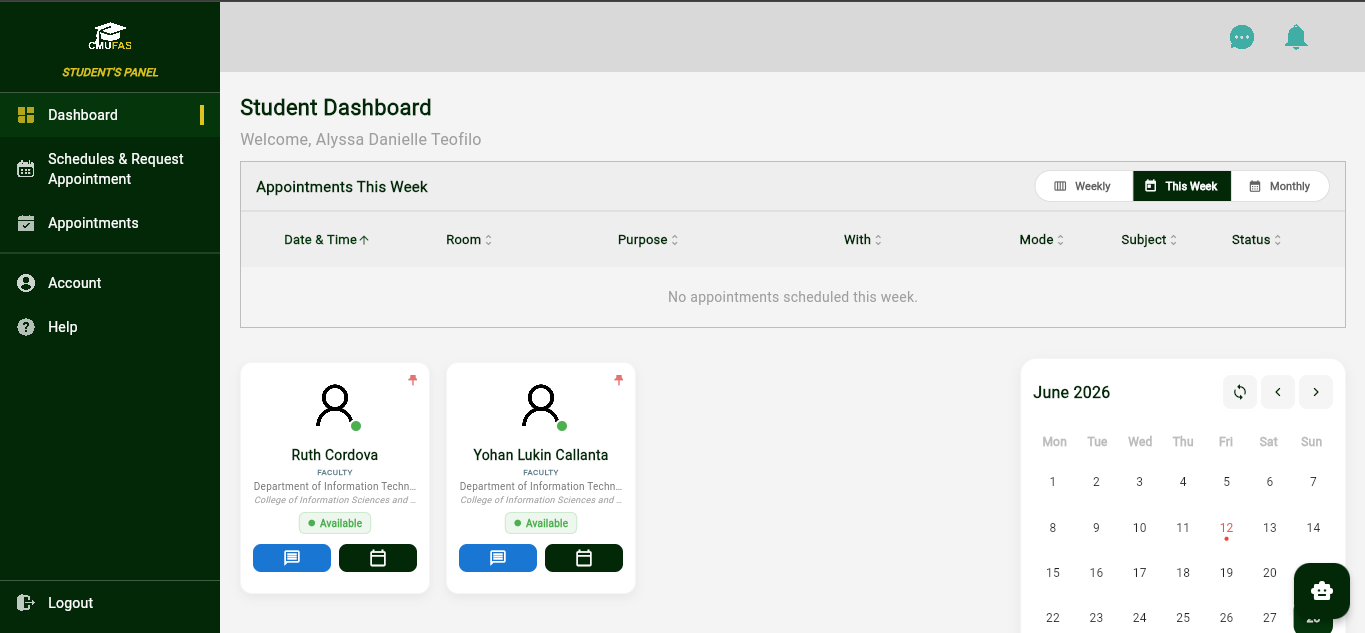Sort appointments by With column
This screenshot has width=1365, height=633.
click(863, 240)
